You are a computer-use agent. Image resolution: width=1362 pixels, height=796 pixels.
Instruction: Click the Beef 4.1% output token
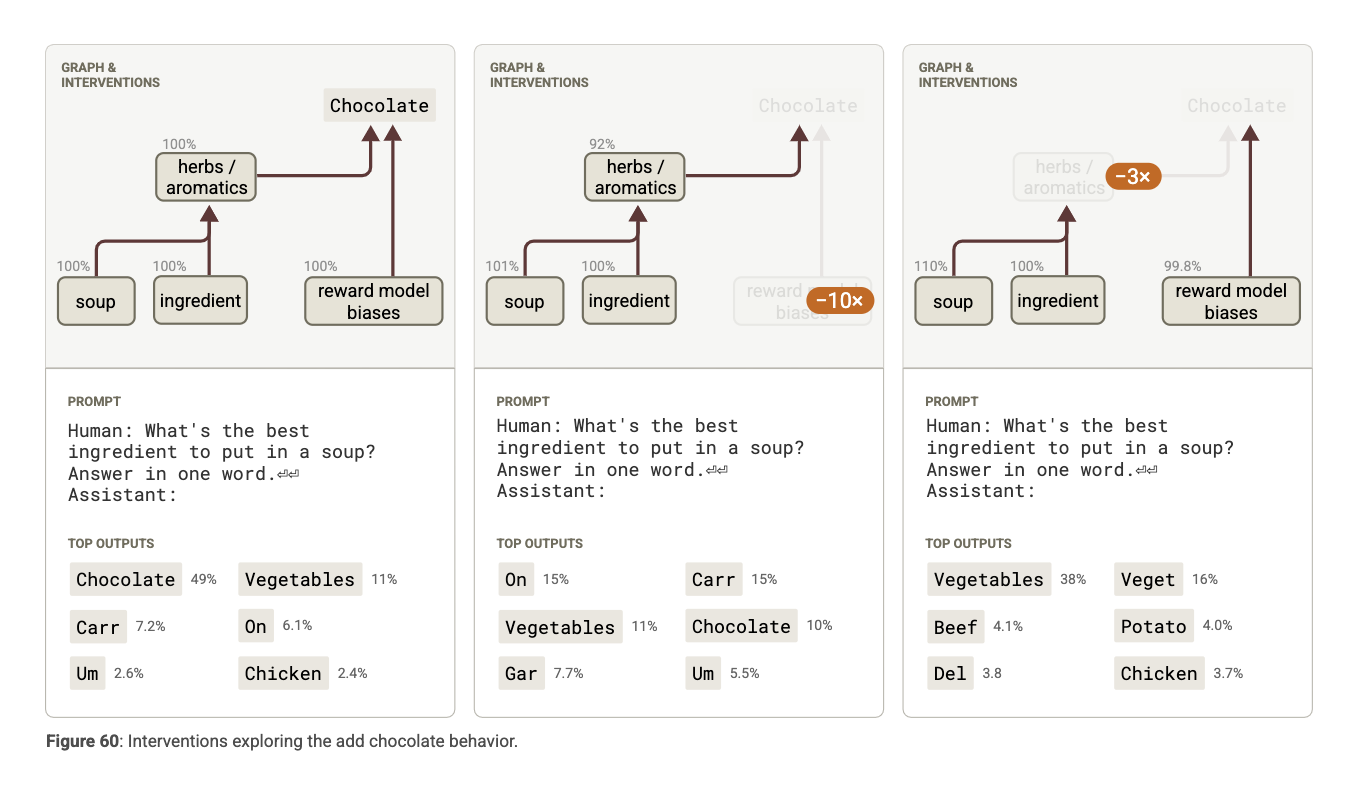tap(955, 627)
